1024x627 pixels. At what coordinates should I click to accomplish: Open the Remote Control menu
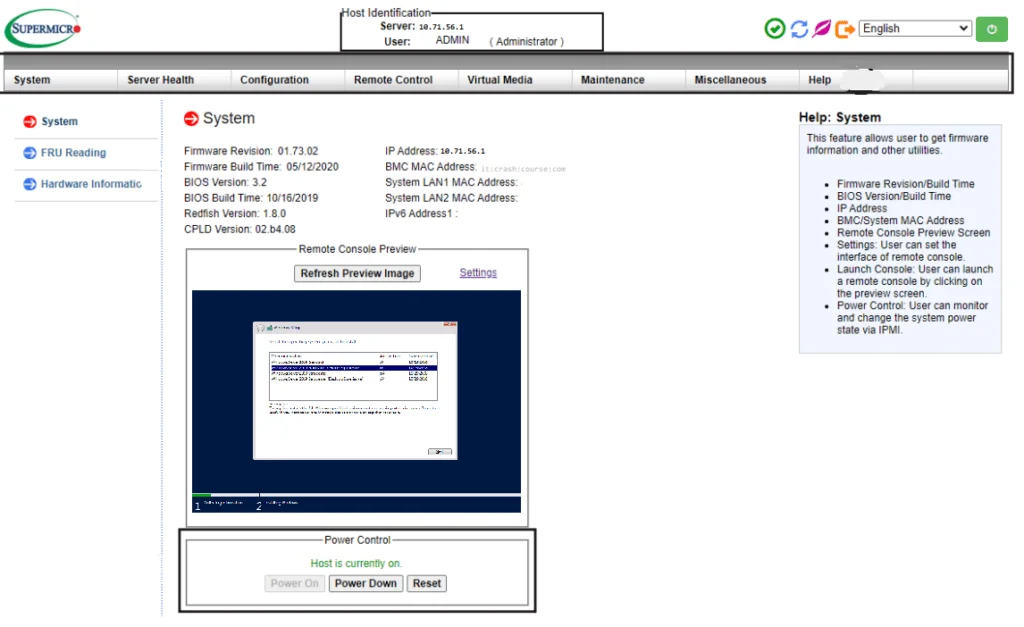pos(393,80)
